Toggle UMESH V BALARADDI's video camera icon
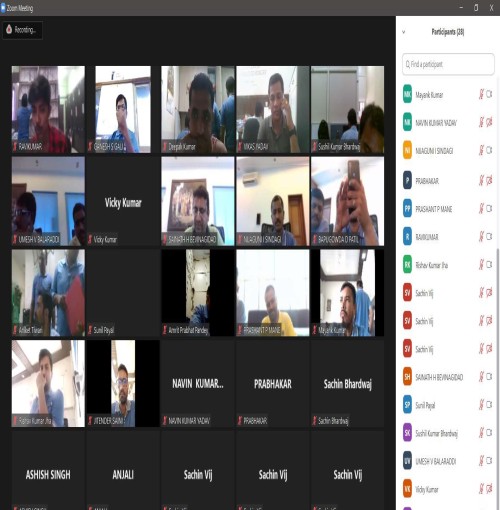 coord(489,461)
